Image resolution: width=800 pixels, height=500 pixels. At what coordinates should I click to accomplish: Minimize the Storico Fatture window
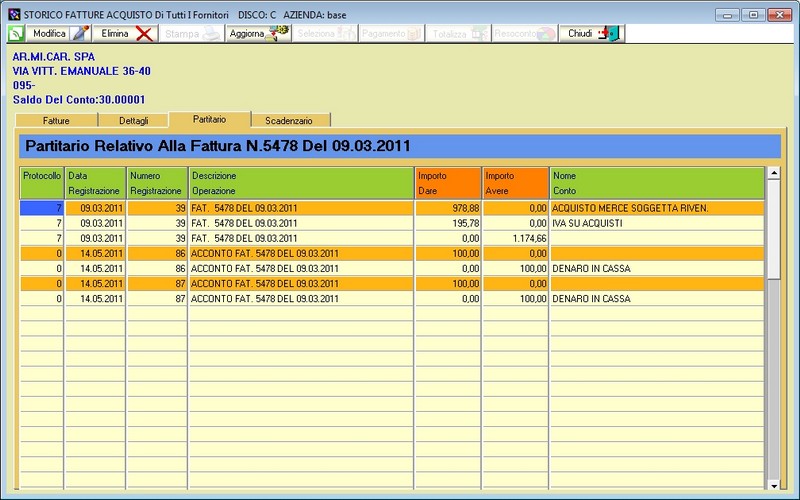click(x=727, y=15)
